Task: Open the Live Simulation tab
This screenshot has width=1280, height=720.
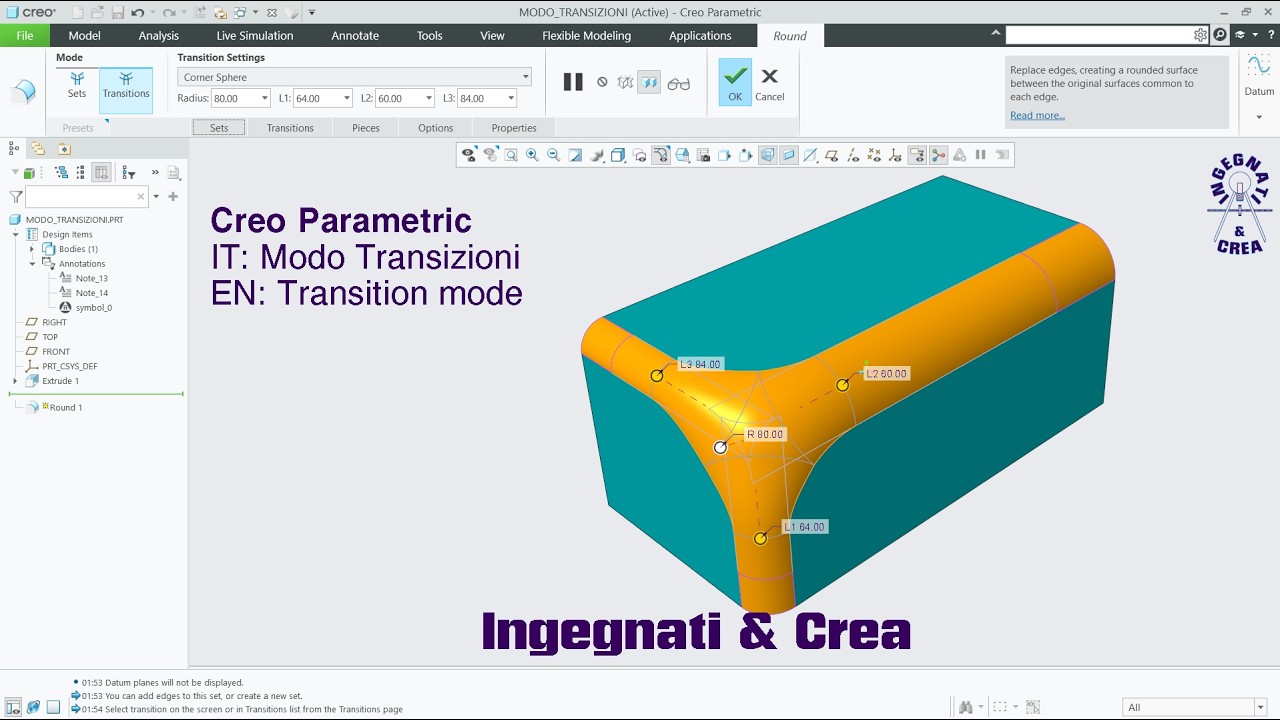Action: (255, 35)
